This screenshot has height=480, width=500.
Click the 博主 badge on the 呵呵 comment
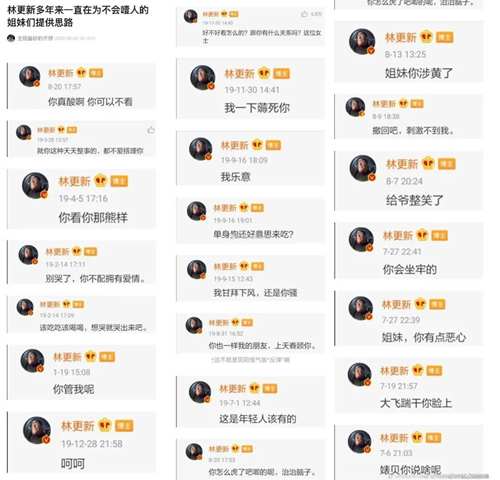tap(124, 426)
